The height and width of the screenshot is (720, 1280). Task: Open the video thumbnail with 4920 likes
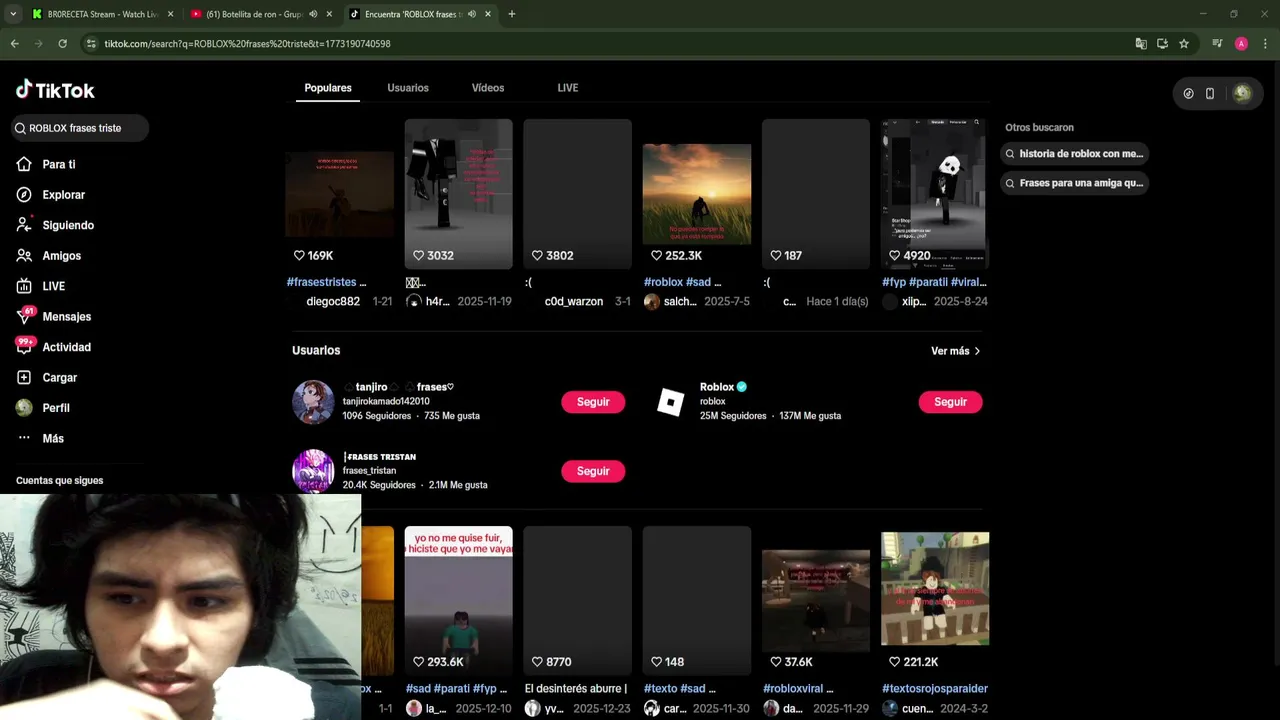tap(935, 194)
